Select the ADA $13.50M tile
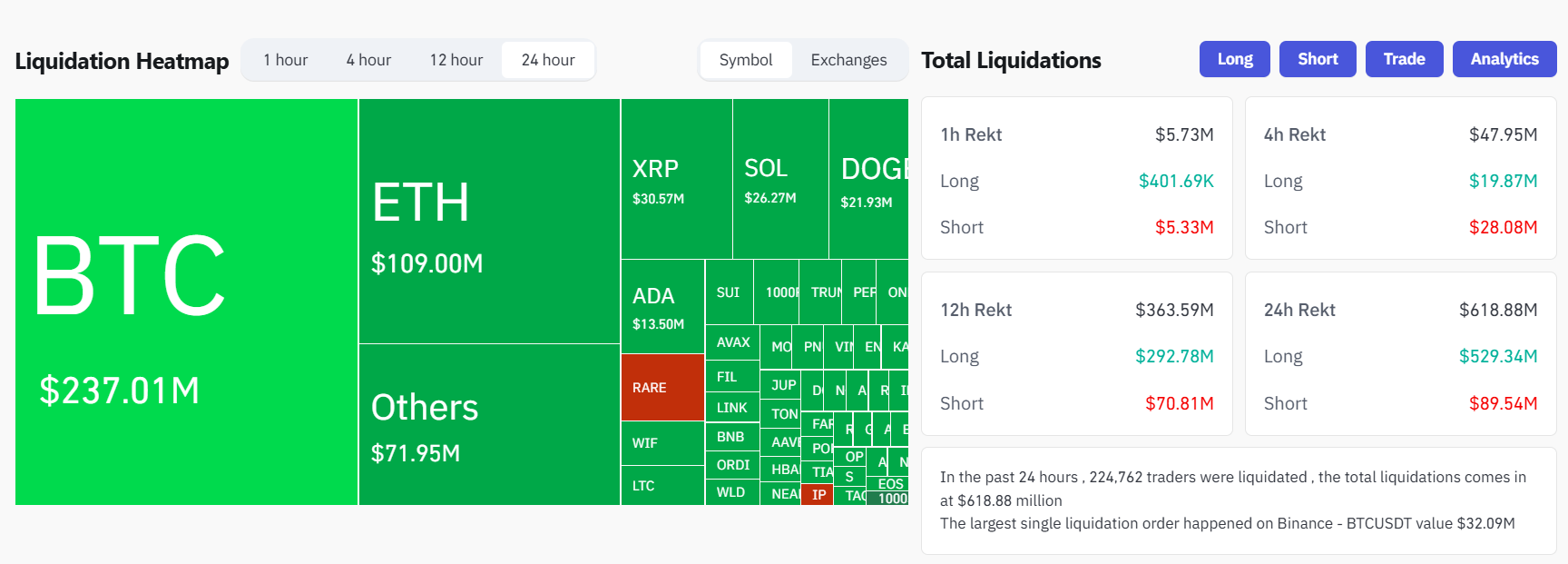The height and width of the screenshot is (564, 1568). click(x=662, y=306)
